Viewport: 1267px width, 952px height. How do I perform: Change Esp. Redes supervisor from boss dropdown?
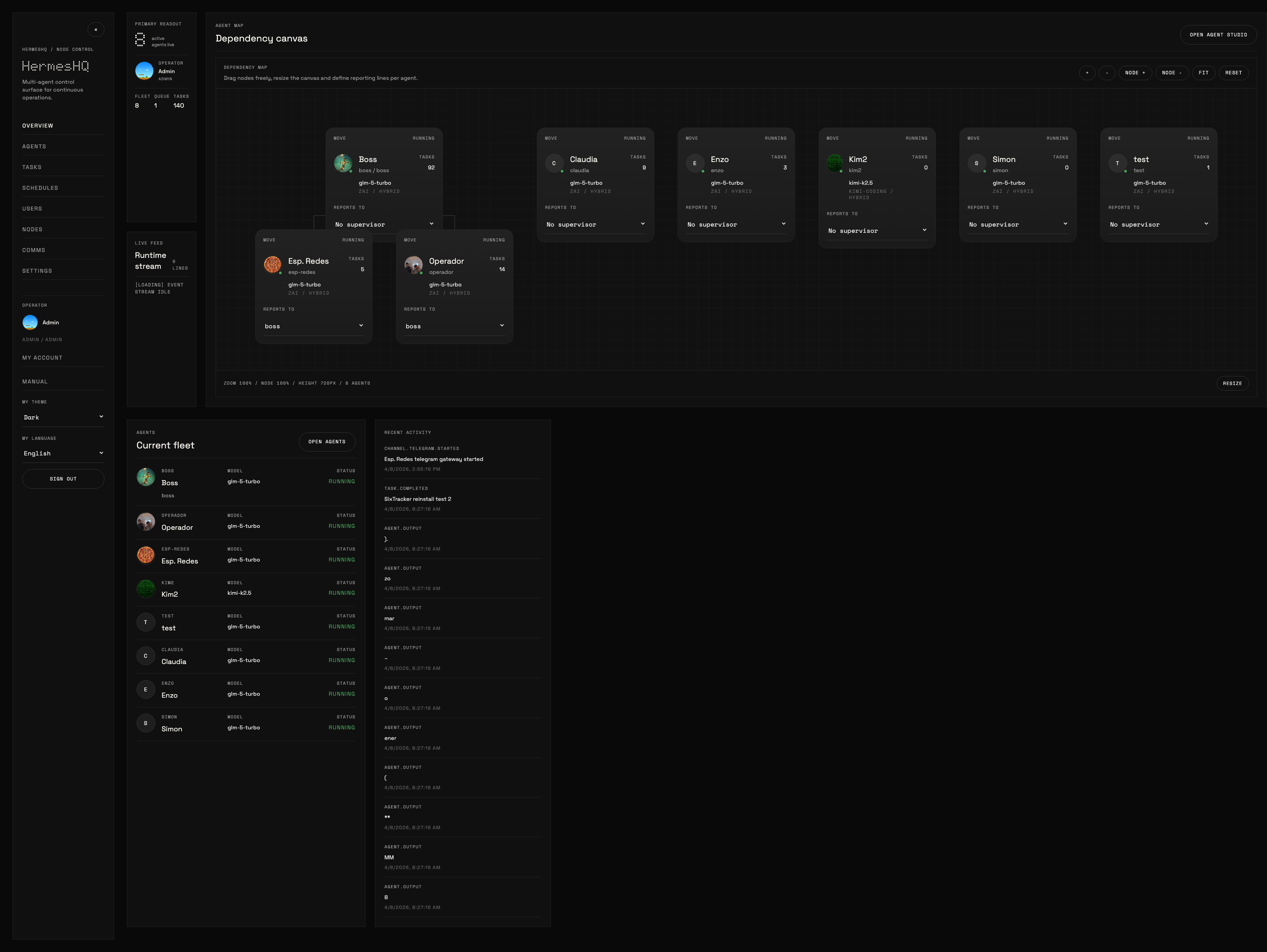click(x=313, y=325)
